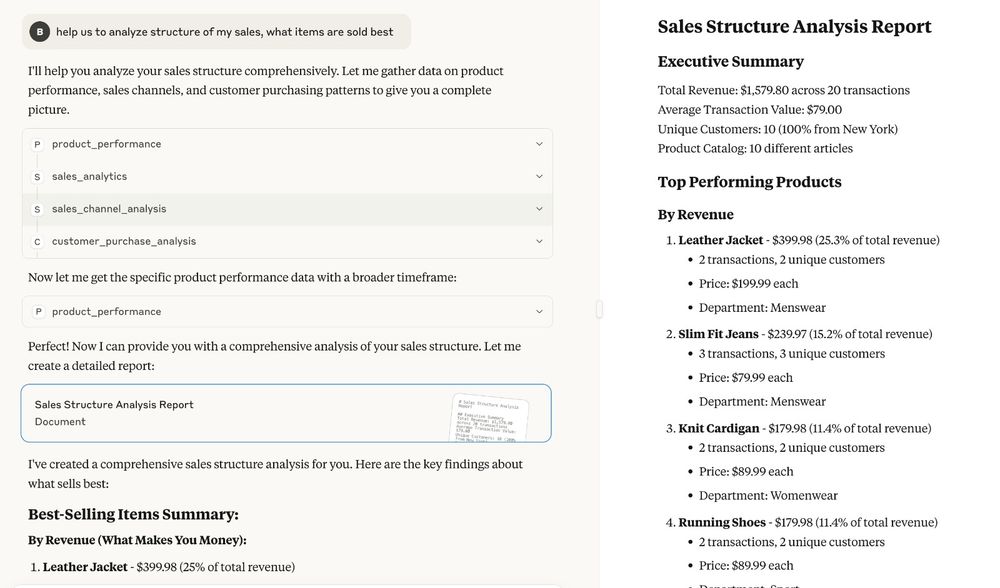Expand the product_performance chevron above sales_analytics

(x=539, y=145)
